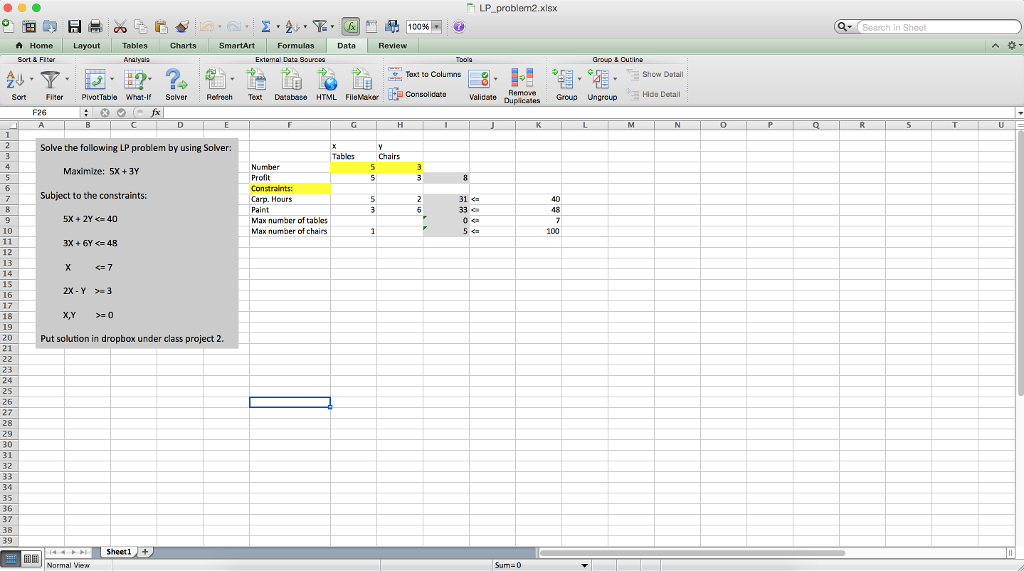Open Ungroup dropdown arrow
The image size is (1024, 571).
point(615,80)
